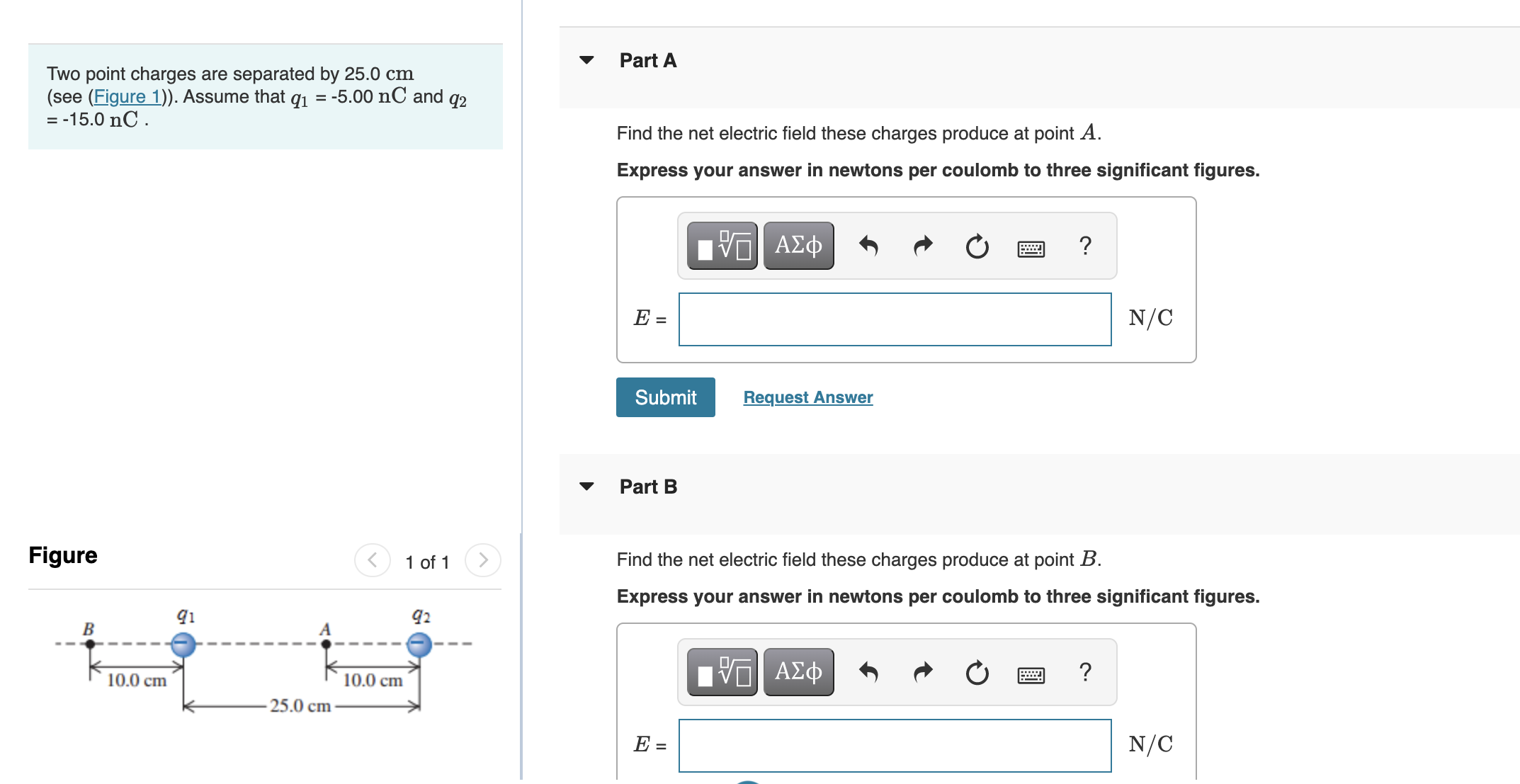Collapse the Part B section
Screen dimensions: 1520x784
tap(586, 487)
